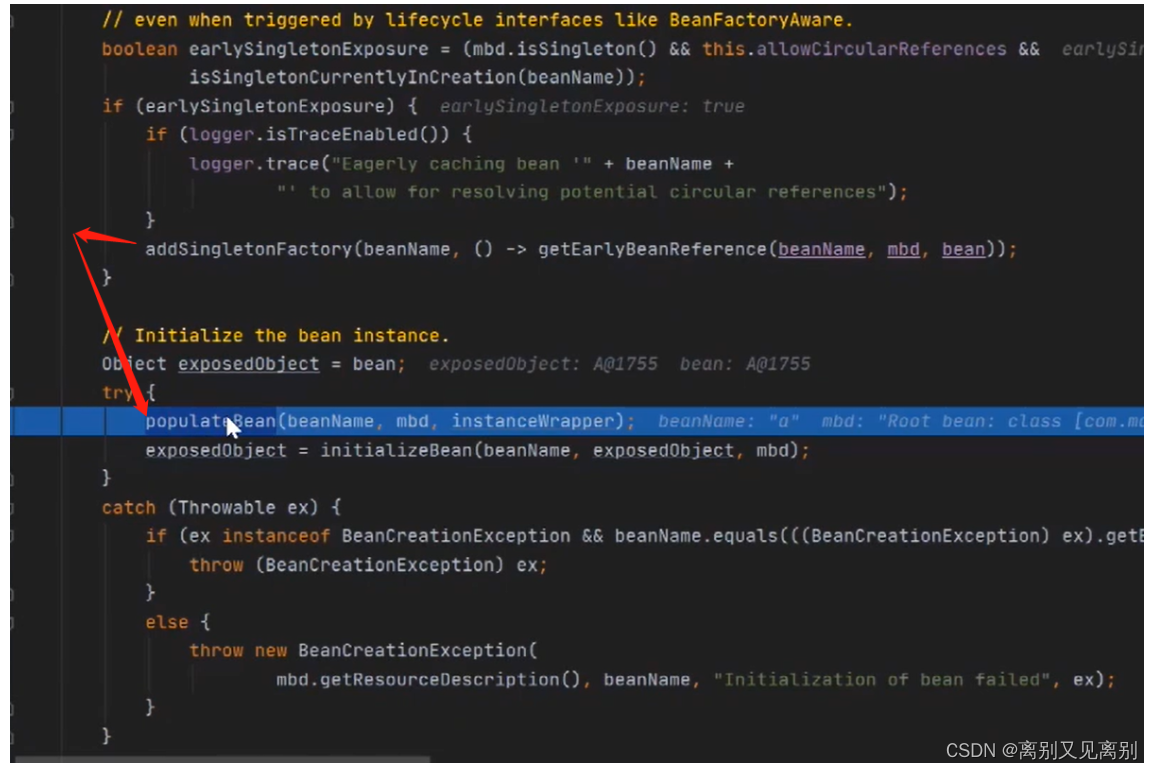Click 'isTraceEnabled()' method call
The width and height of the screenshot is (1153, 770).
point(357,135)
